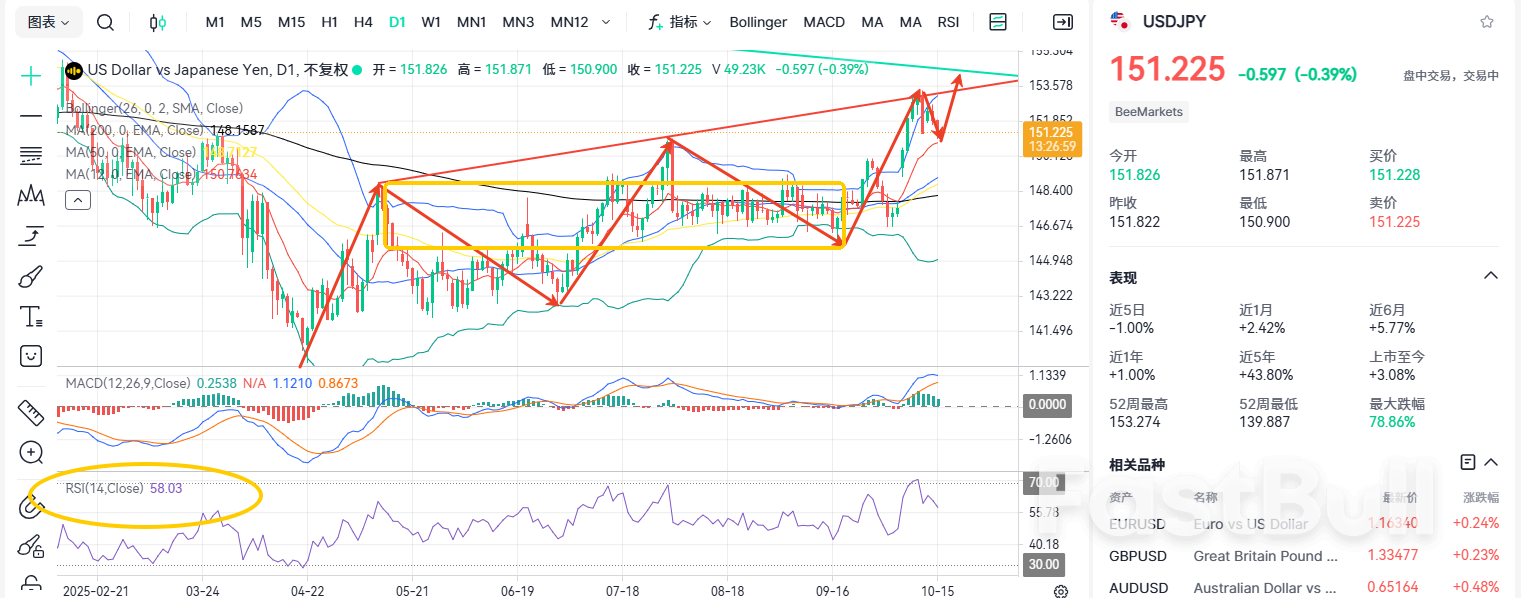
Task: Toggle the right side panel
Action: (x=1063, y=22)
